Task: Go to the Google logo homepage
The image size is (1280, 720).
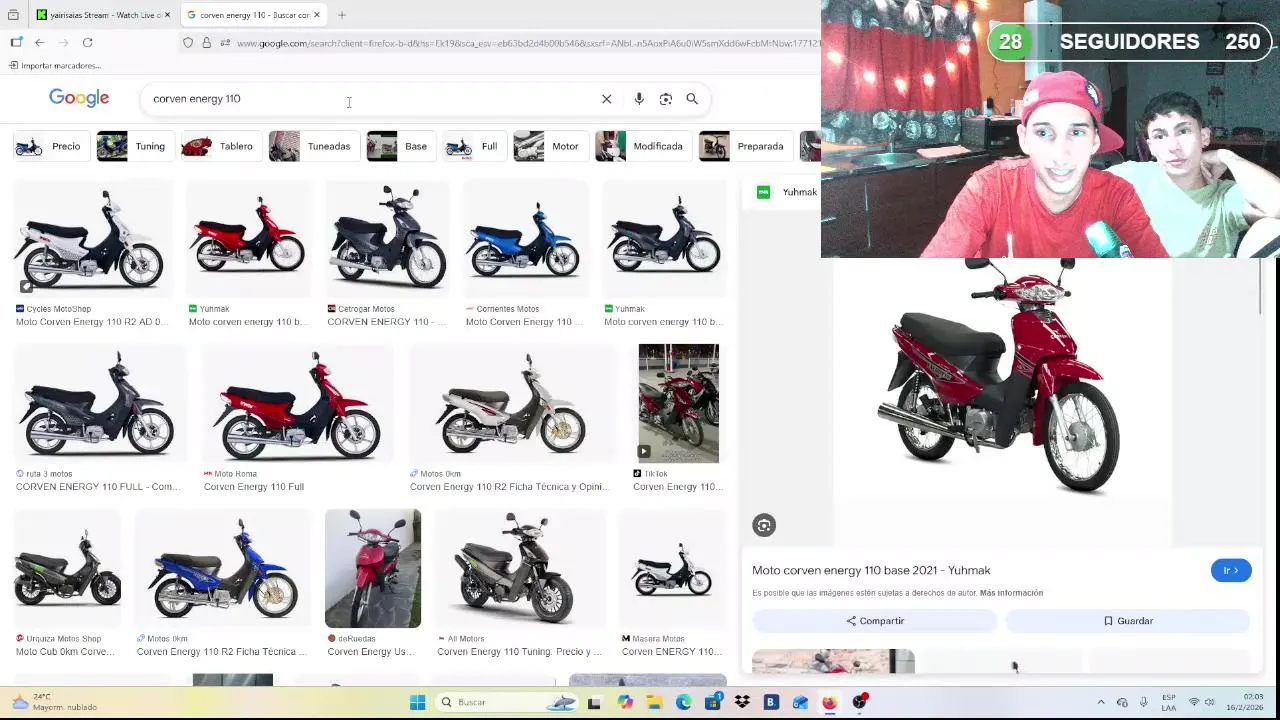Action: (79, 98)
